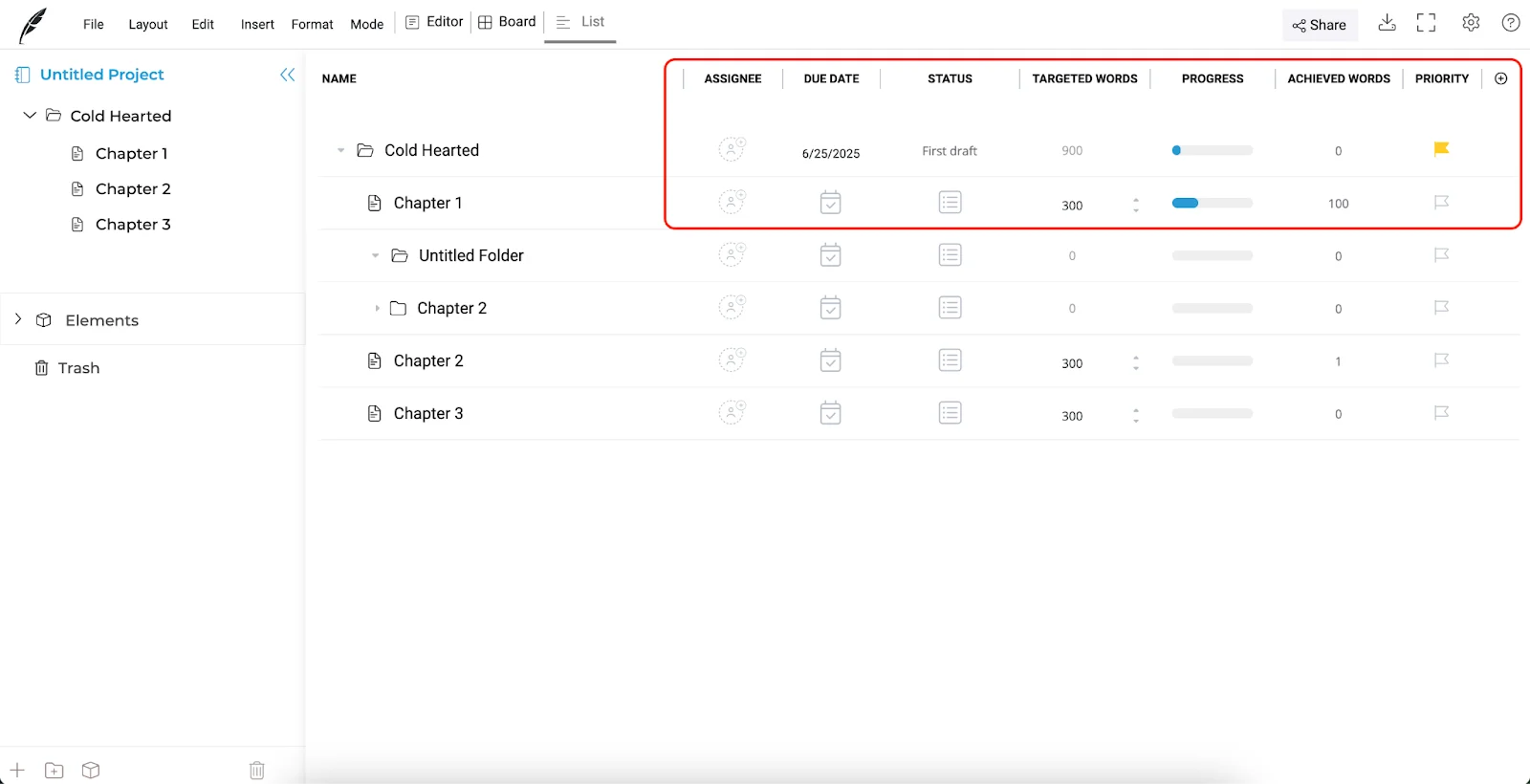Viewport: 1530px width, 784px height.
Task: Click First draft status of Cold Hearted
Action: point(950,151)
